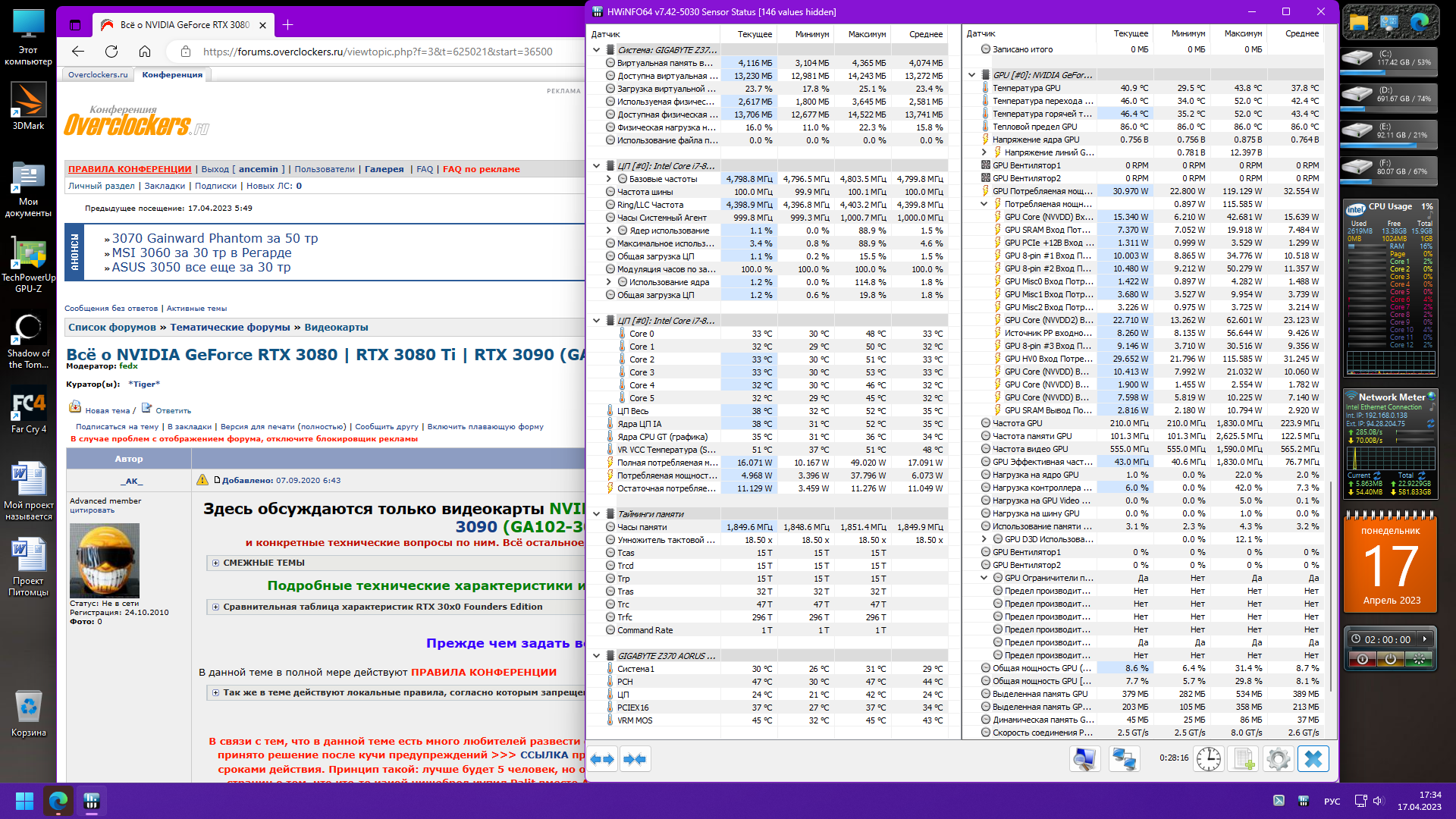Viewport: 1456px width, 819px height.
Task: Collapse the Тайминги памяти section
Action: (x=597, y=514)
